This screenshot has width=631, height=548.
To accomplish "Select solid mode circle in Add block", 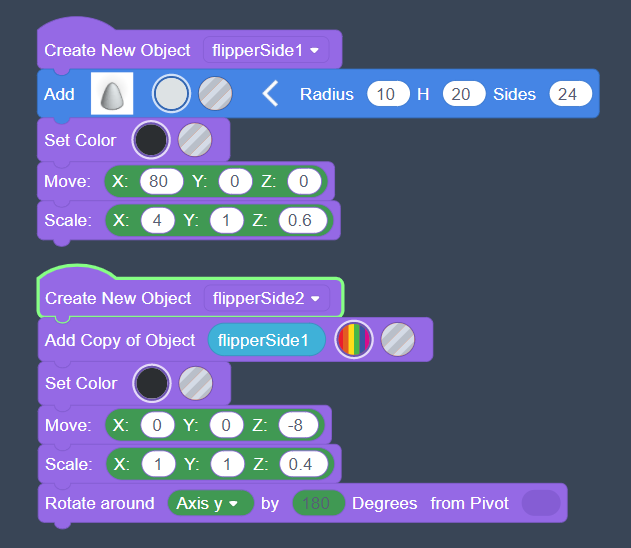I will click(170, 94).
